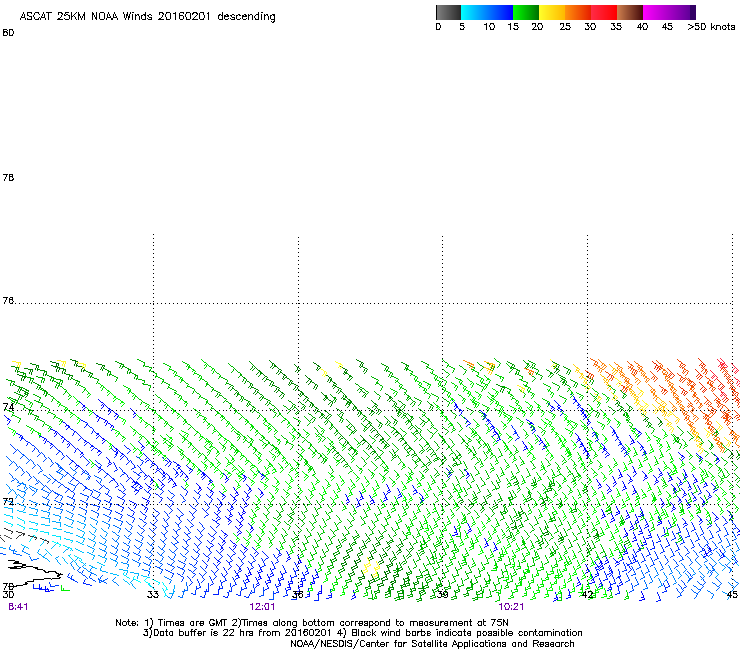Click the 72 latitude axis label

pyautogui.click(x=8, y=501)
